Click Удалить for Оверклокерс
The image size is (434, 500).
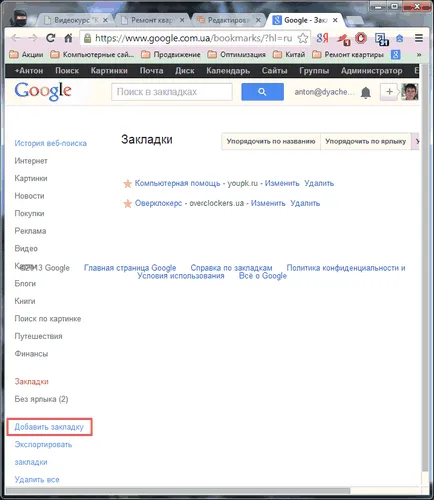305,203
